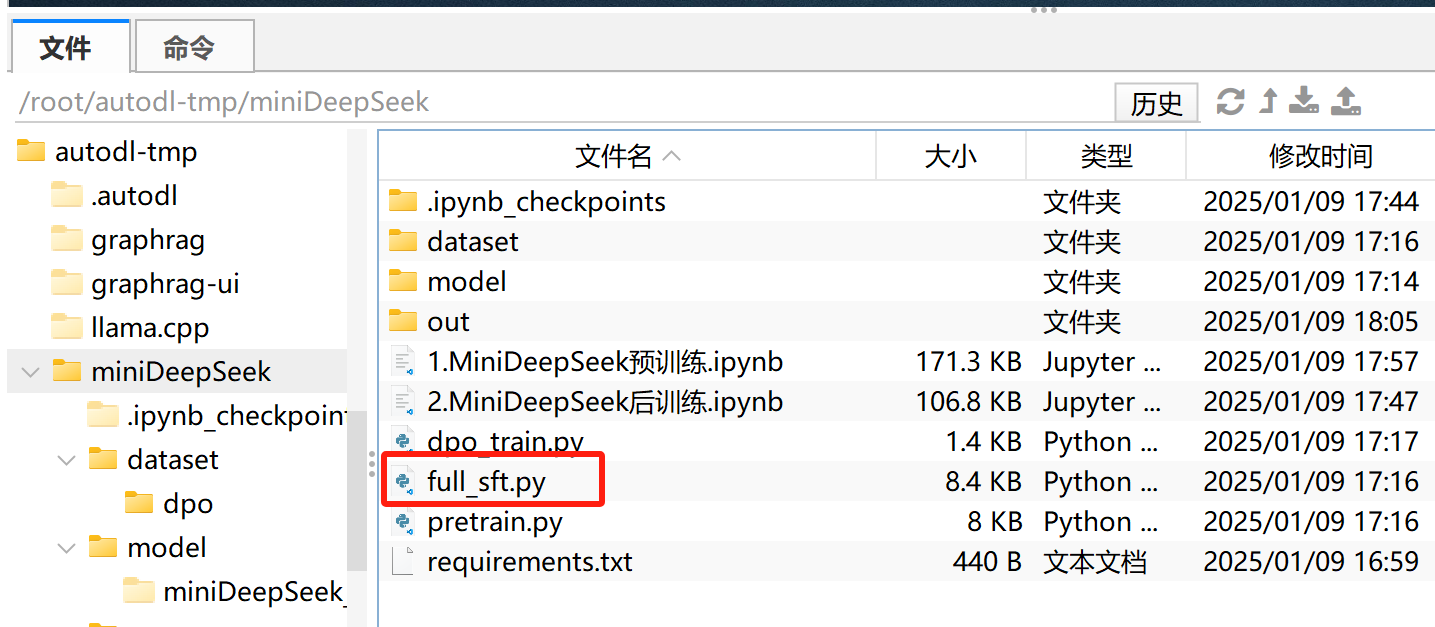Open the 历史 history button
This screenshot has height=627, width=1435.
(1156, 102)
